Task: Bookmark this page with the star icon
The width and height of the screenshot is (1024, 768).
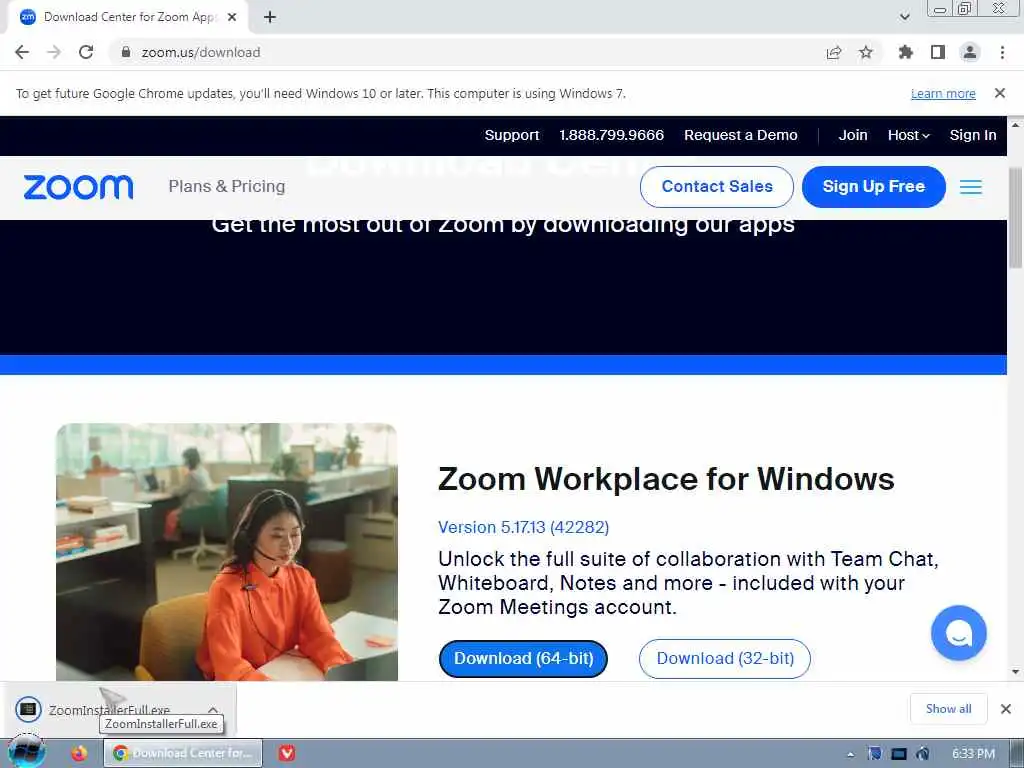Action: (866, 52)
